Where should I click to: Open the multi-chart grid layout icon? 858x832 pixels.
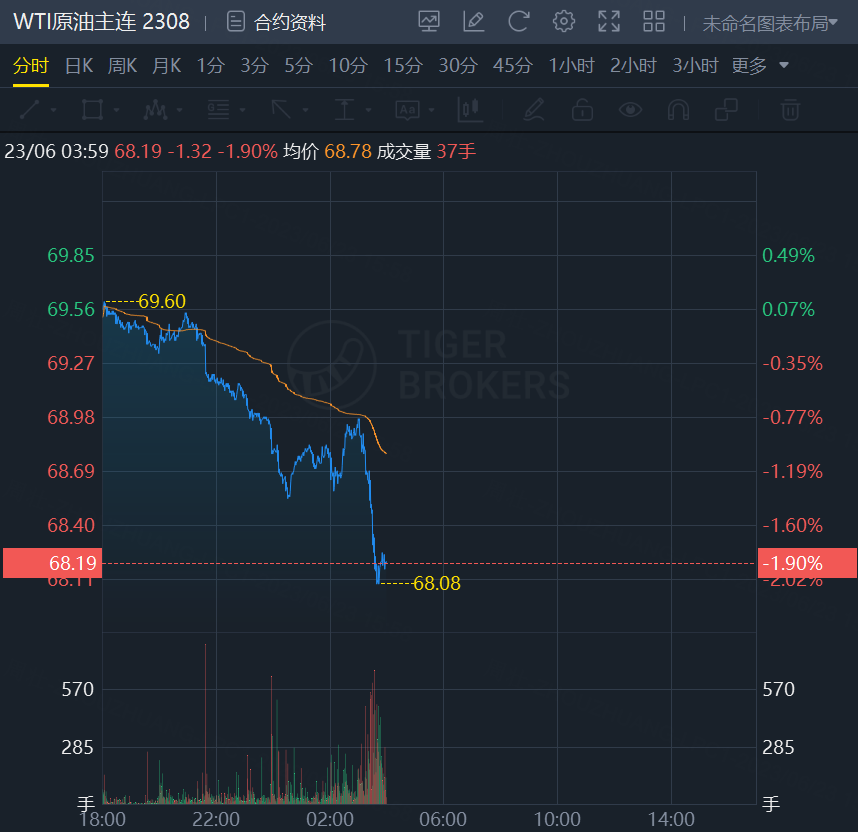tap(654, 21)
